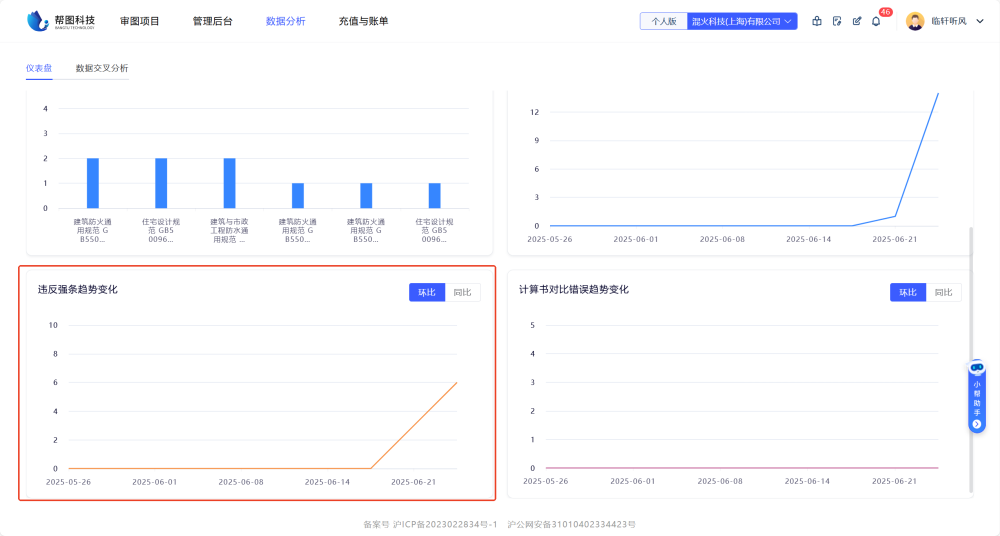Select 环比 in 计算书对比错误趋势变化 chart
Screen dimensions: 1000x536
(908, 292)
